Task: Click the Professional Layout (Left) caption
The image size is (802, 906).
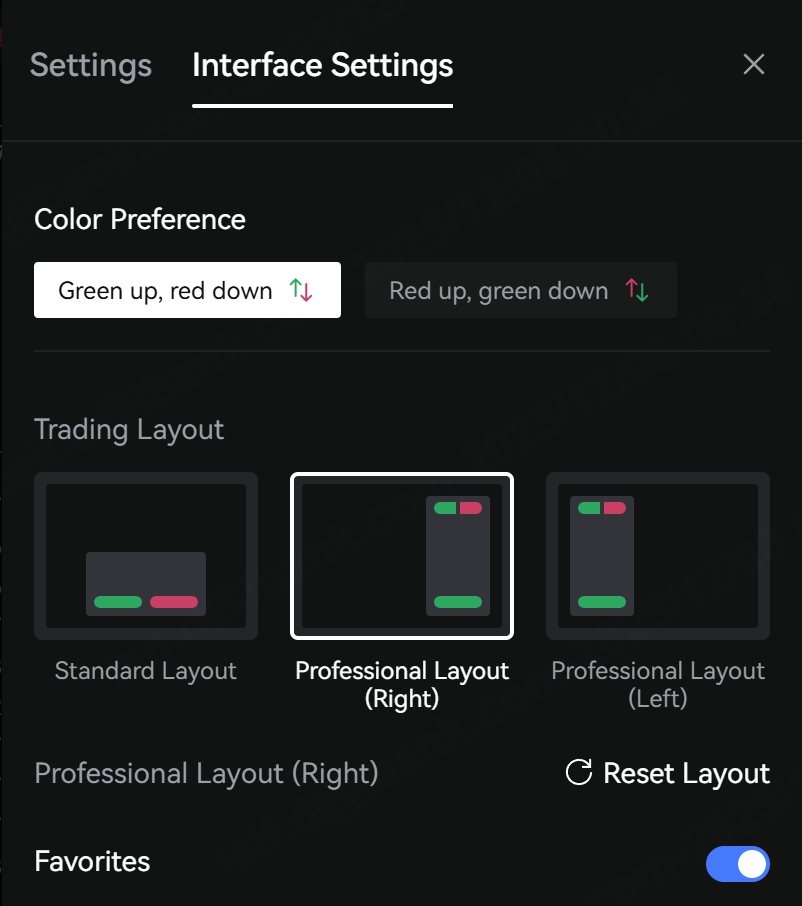Action: click(658, 684)
